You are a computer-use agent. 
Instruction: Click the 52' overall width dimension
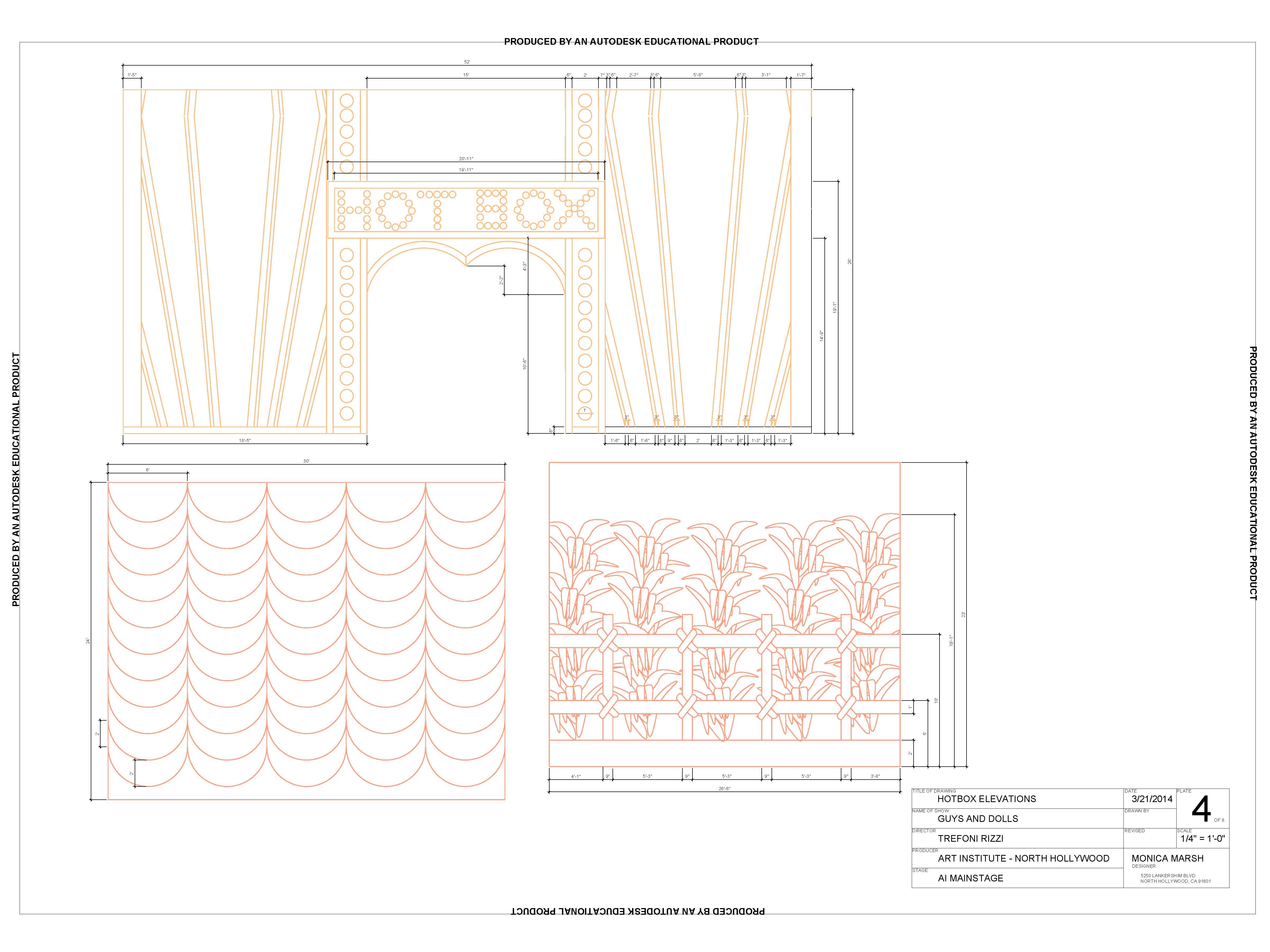[x=467, y=62]
